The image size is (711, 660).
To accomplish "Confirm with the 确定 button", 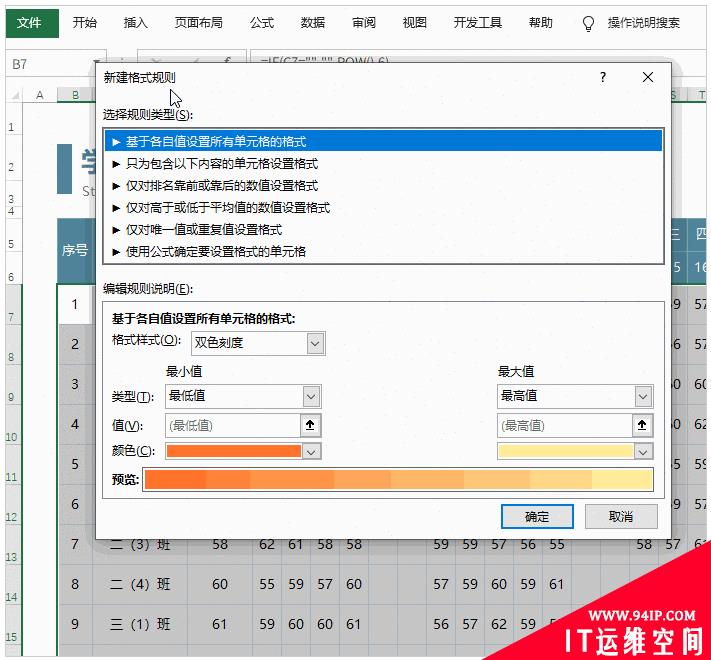I will (x=537, y=516).
